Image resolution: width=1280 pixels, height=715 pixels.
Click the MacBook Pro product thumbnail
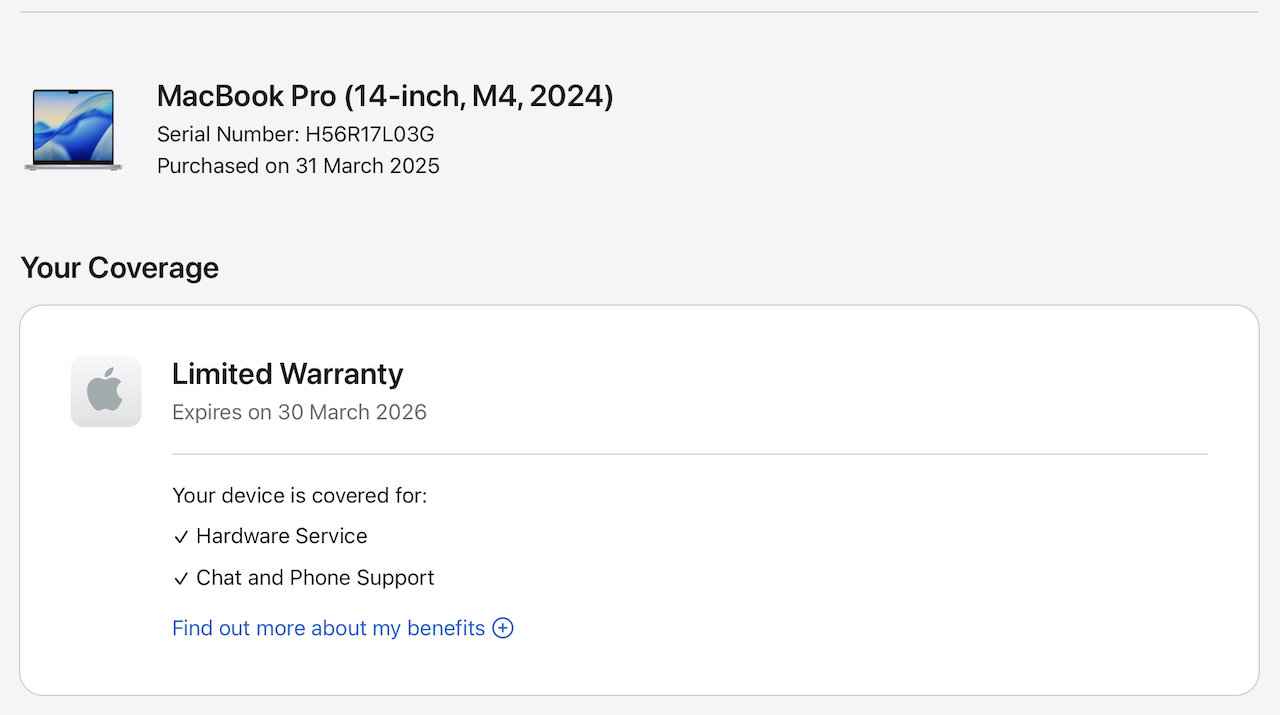coord(73,129)
